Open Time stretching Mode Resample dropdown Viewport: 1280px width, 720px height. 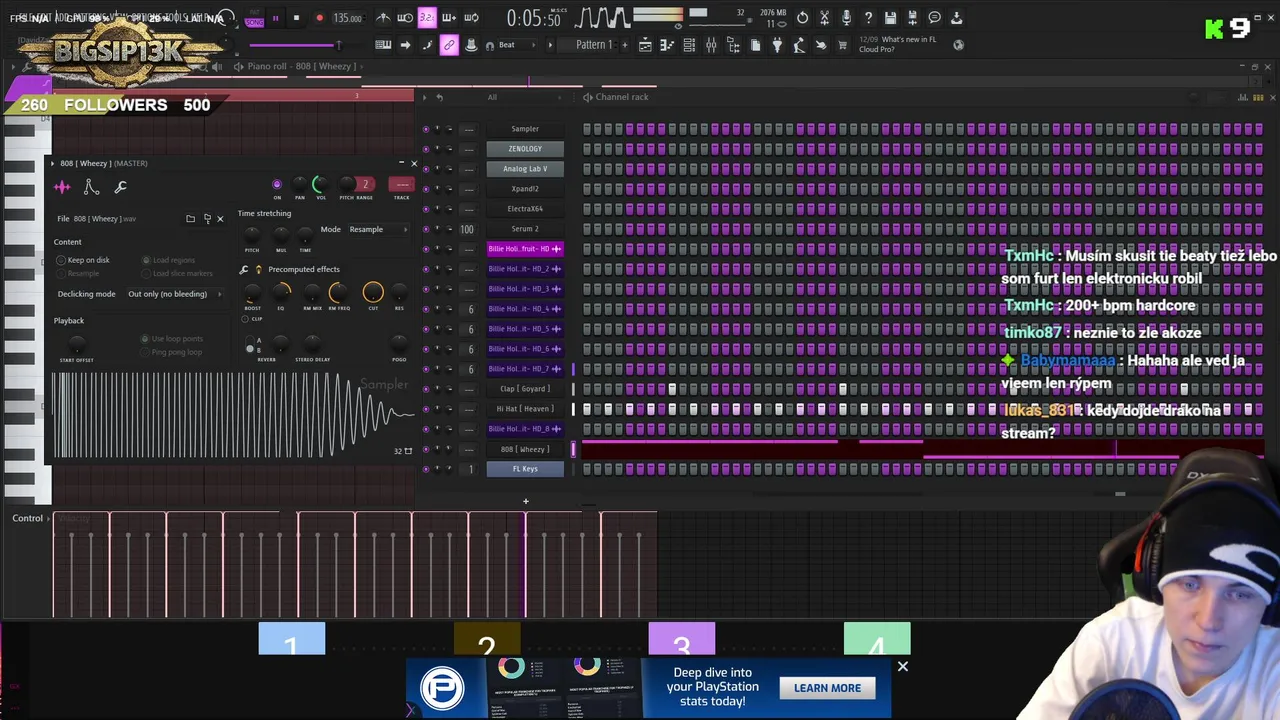coord(377,229)
